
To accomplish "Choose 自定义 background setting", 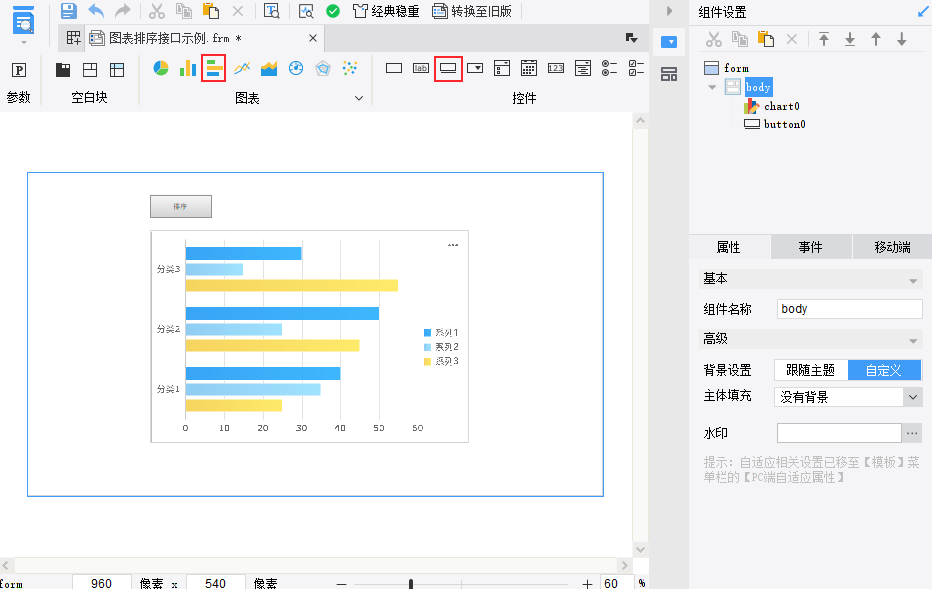I will 884,370.
